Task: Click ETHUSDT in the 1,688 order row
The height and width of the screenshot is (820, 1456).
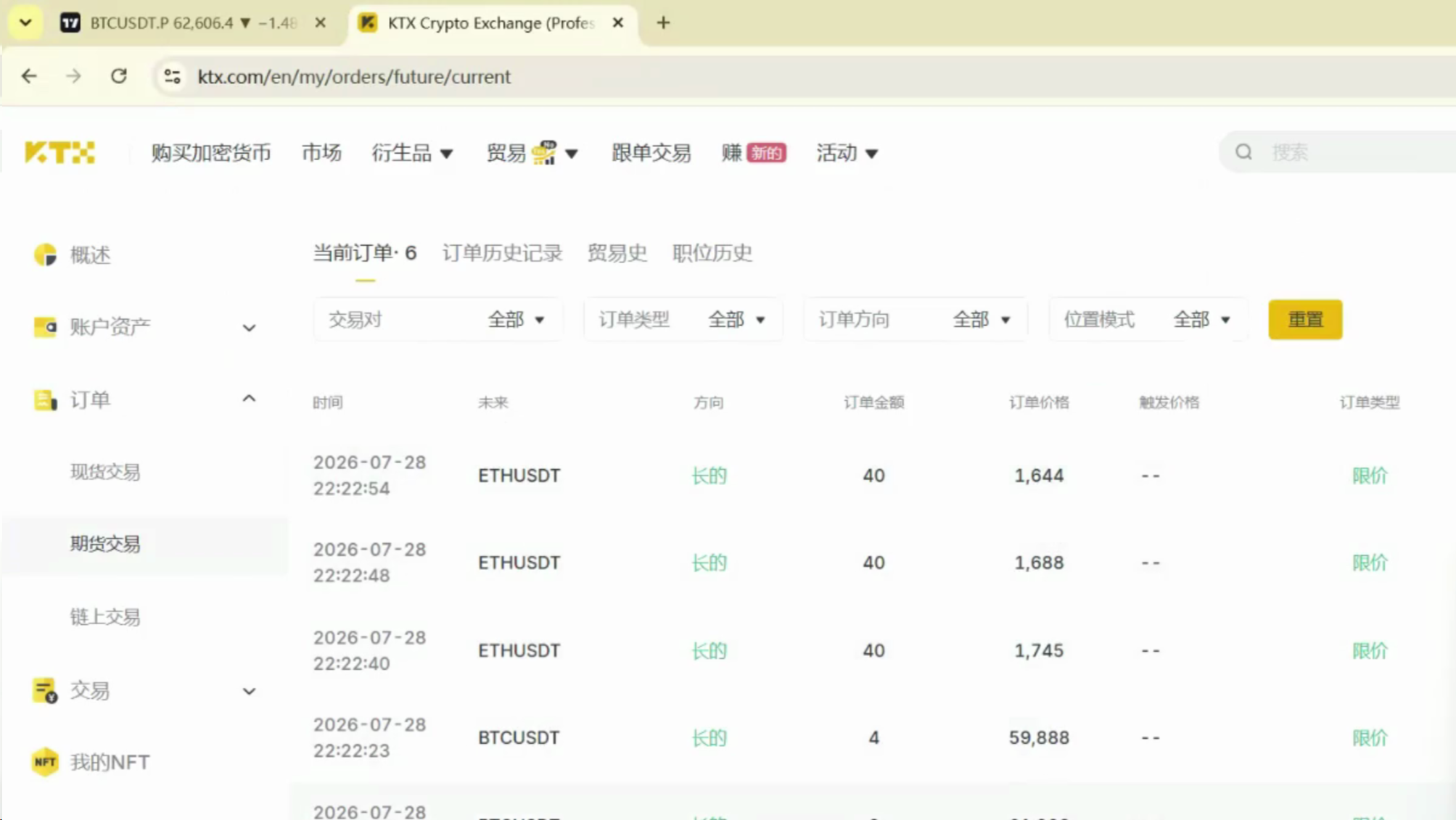Action: point(519,563)
